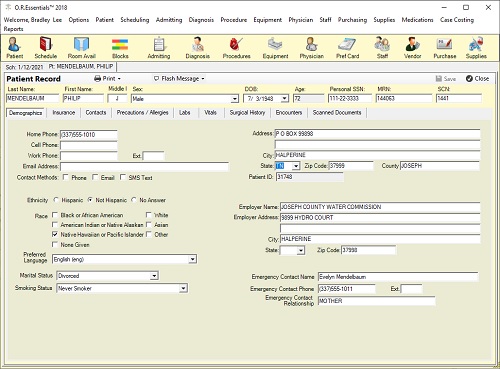Open the Blocks toolbar icon
The height and width of the screenshot is (369, 500).
point(120,47)
